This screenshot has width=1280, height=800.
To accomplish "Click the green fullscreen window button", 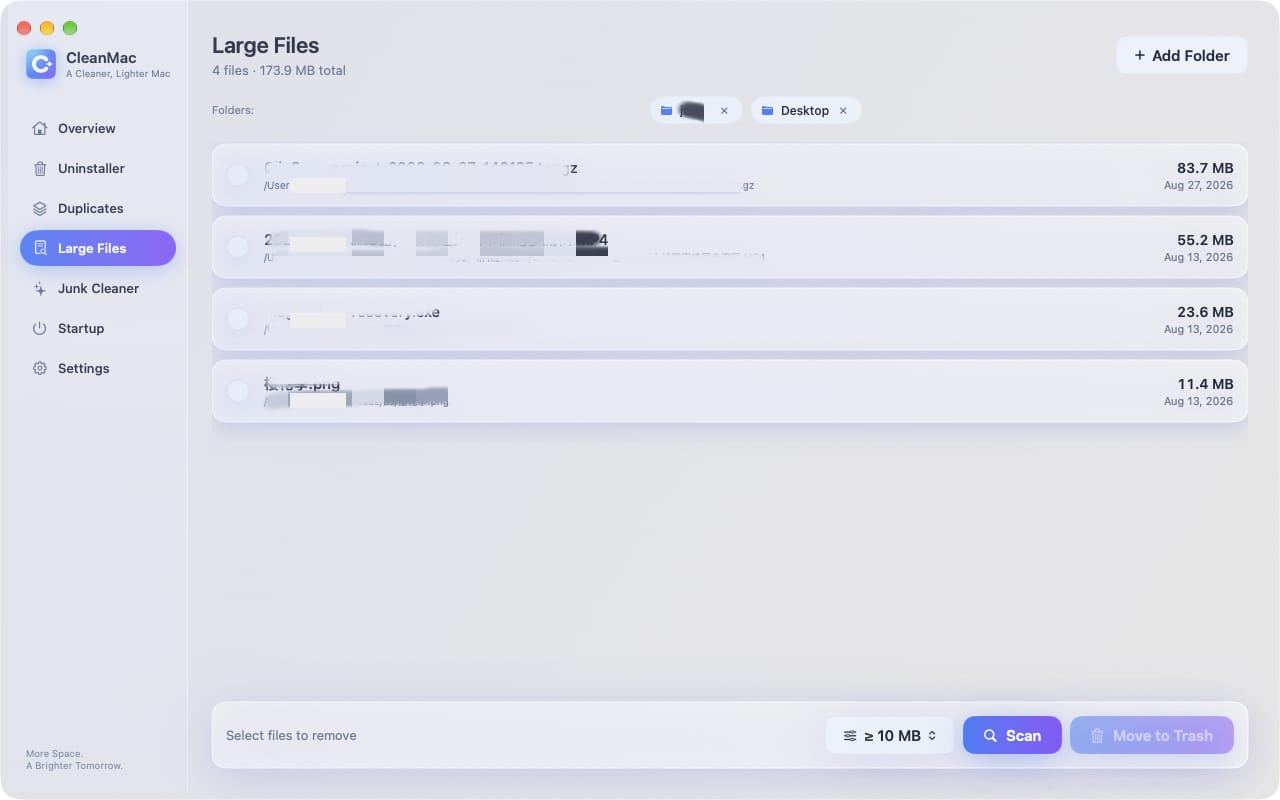I will tap(70, 28).
